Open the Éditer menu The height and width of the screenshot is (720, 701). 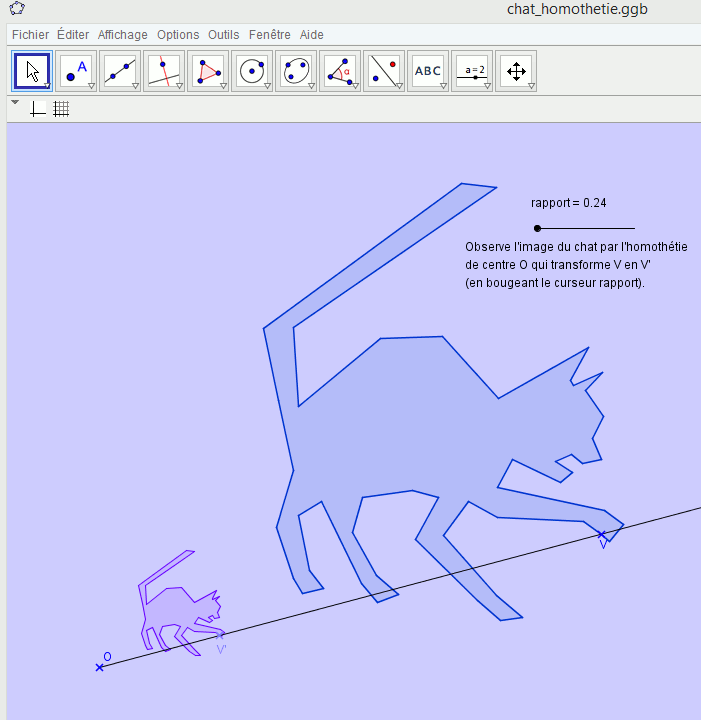pyautogui.click(x=73, y=35)
